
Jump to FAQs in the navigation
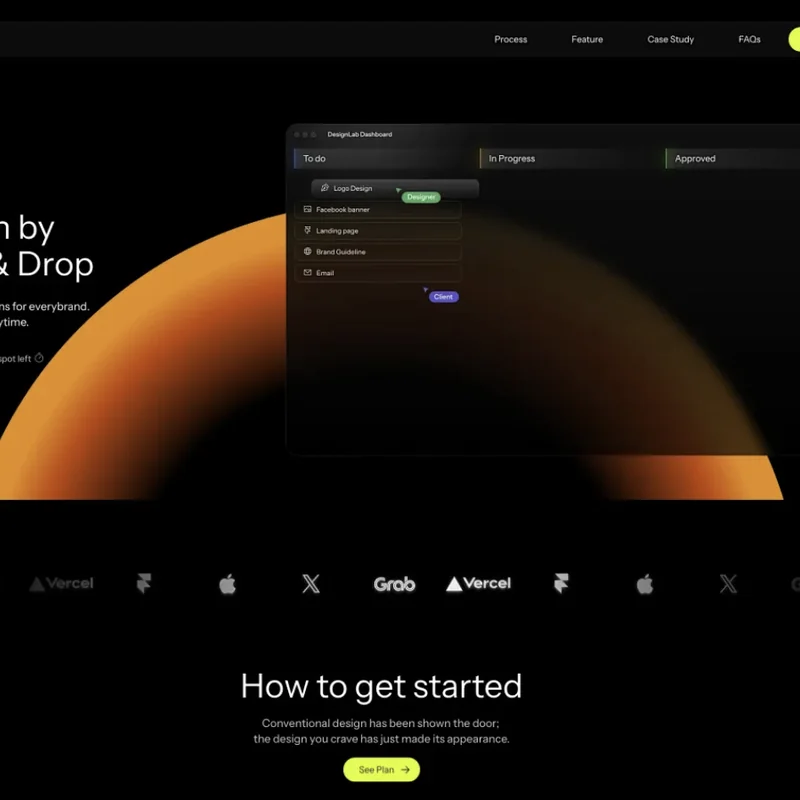coord(749,40)
